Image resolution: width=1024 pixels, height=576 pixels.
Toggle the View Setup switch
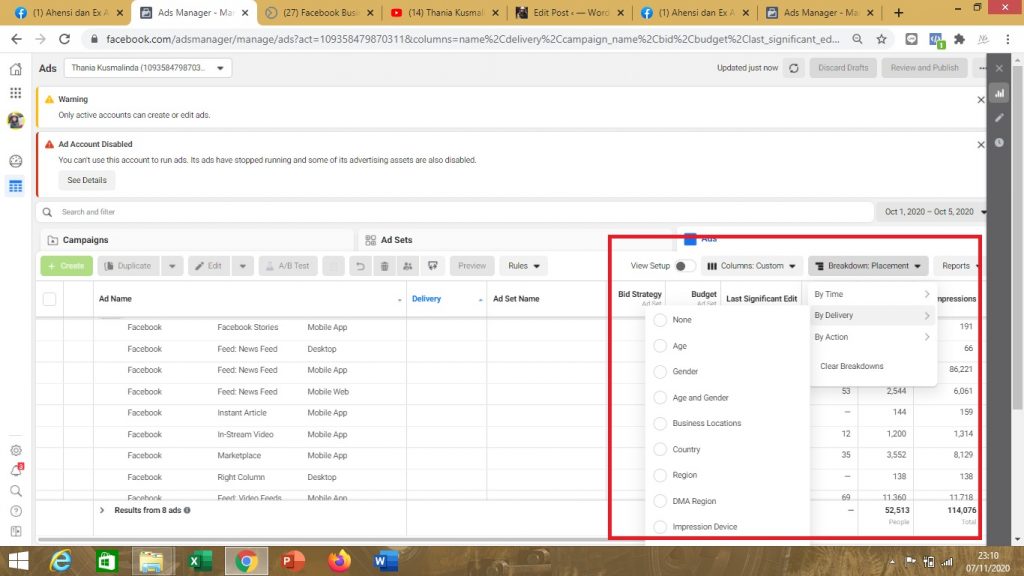pyautogui.click(x=685, y=266)
